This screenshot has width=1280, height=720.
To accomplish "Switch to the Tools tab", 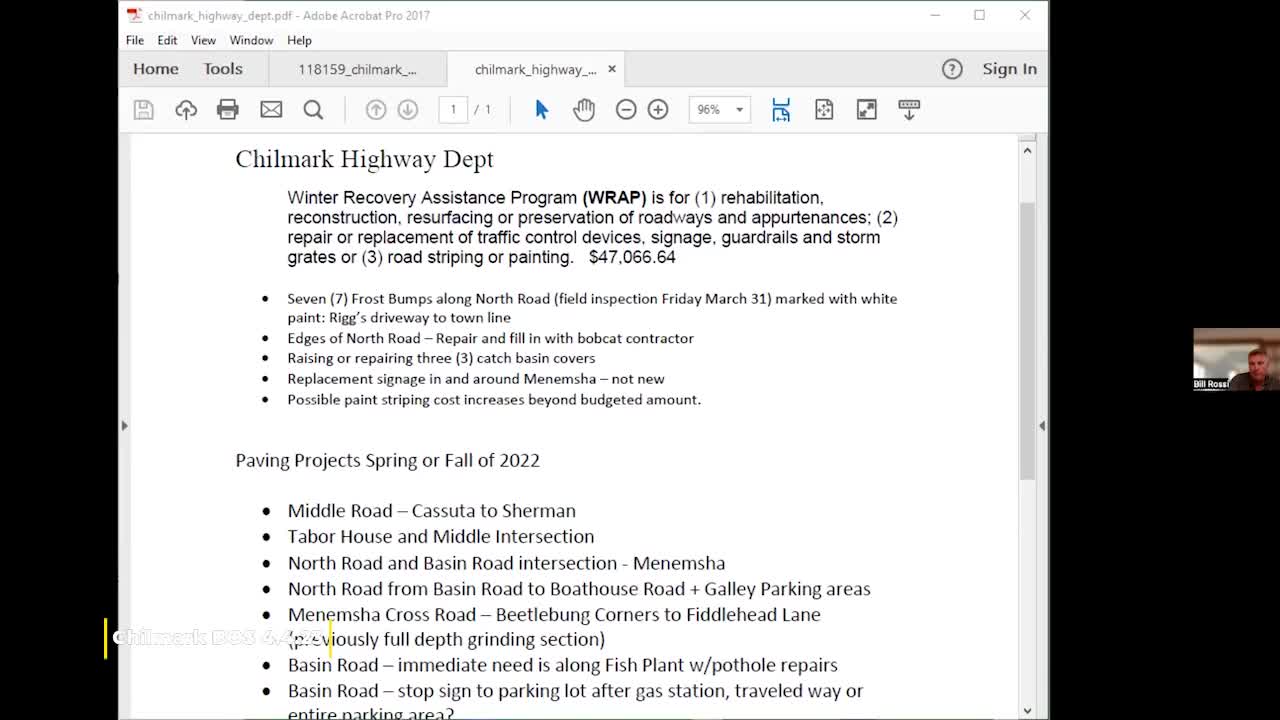I will click(x=223, y=69).
